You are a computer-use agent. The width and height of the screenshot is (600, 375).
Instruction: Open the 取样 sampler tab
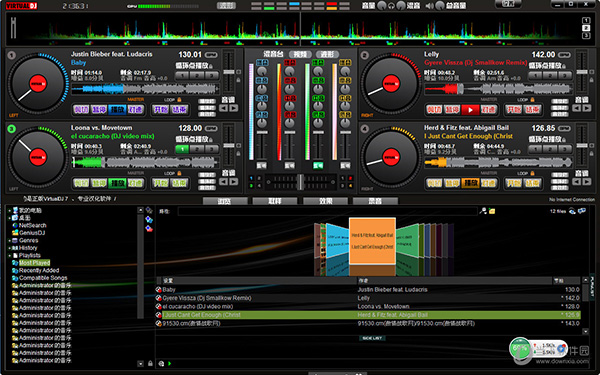[275, 201]
